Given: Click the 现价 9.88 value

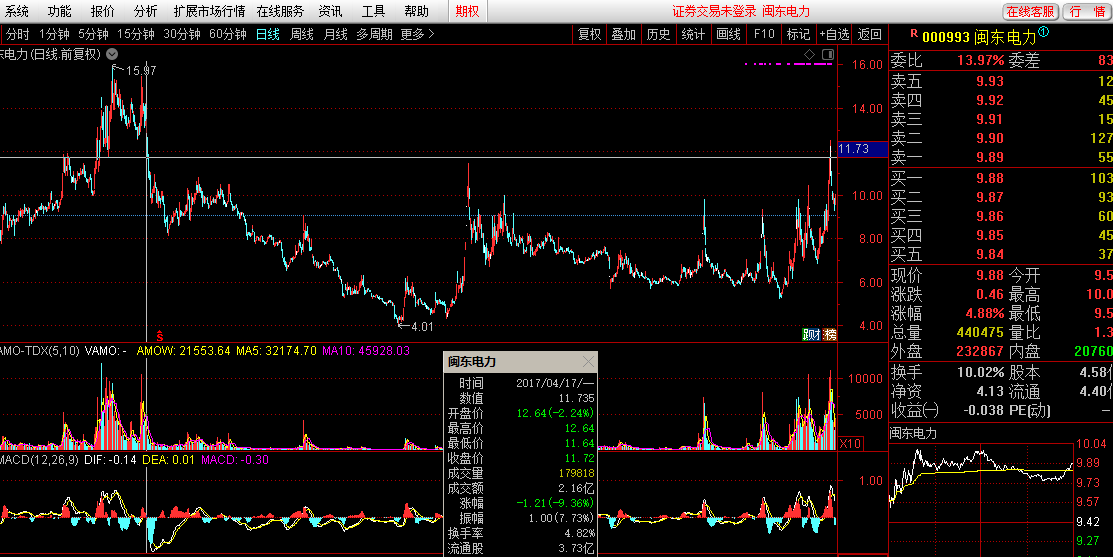Looking at the screenshot, I should (x=989, y=275).
